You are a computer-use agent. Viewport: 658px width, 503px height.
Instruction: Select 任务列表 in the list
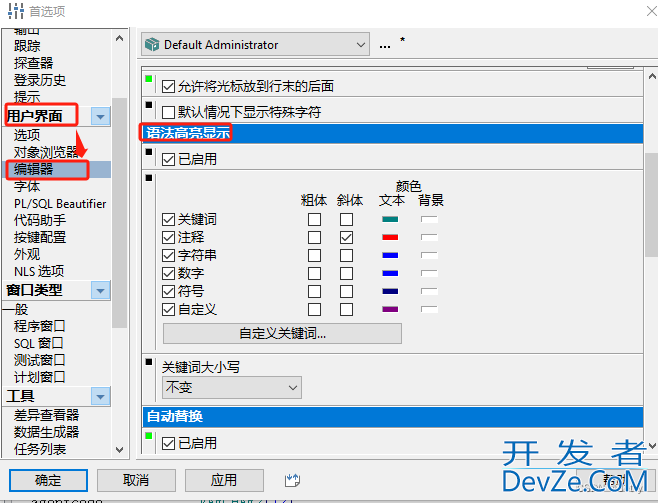pyautogui.click(x=40, y=449)
